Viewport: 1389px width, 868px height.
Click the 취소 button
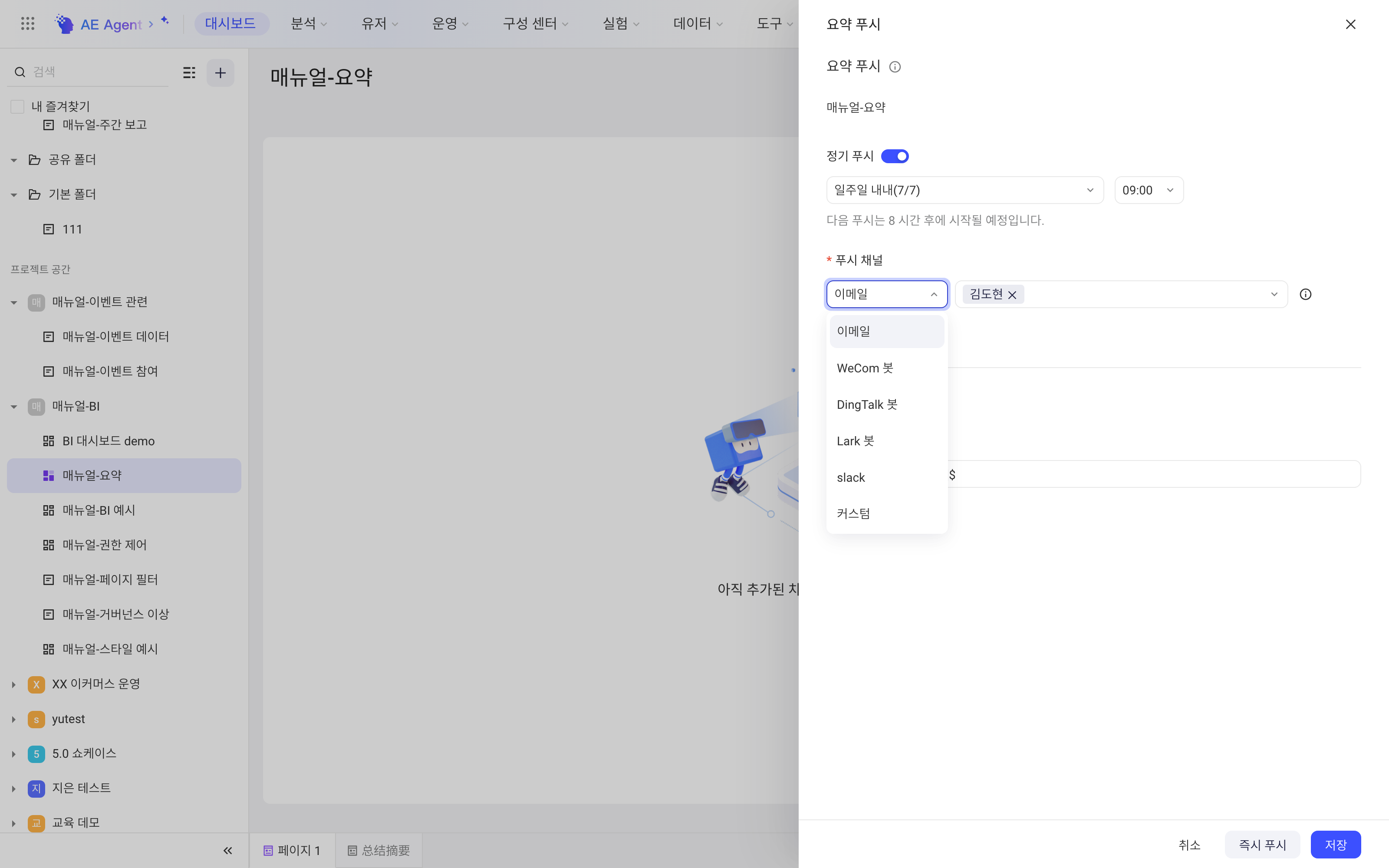(1189, 845)
